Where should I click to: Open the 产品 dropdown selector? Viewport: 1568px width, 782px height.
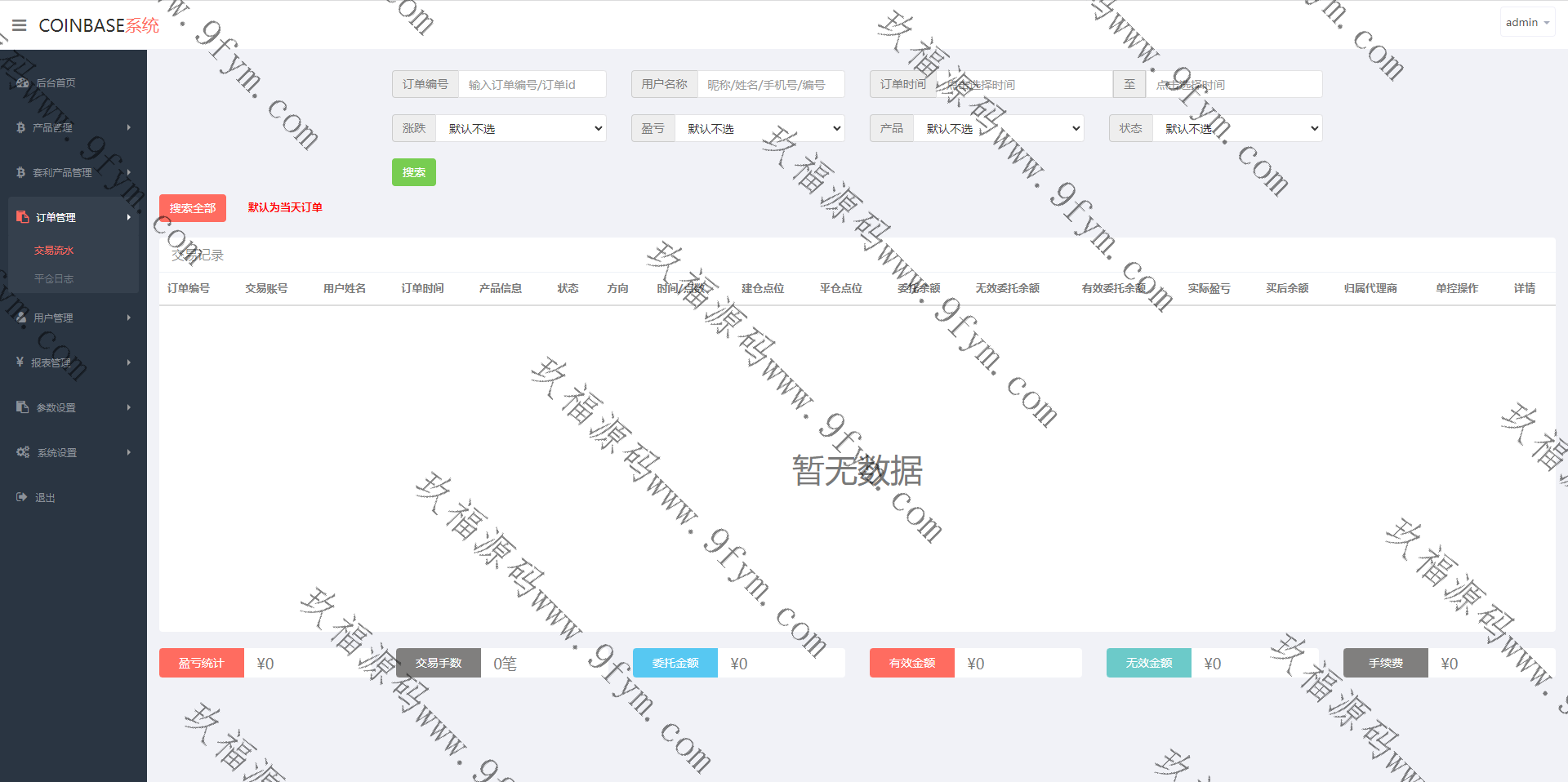(x=999, y=128)
